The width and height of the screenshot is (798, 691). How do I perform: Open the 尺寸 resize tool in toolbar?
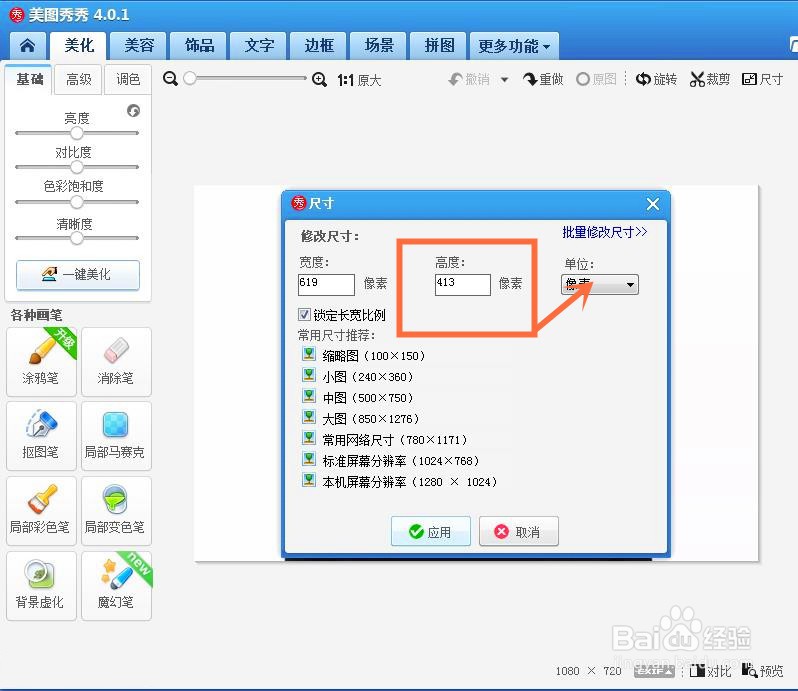coord(762,79)
